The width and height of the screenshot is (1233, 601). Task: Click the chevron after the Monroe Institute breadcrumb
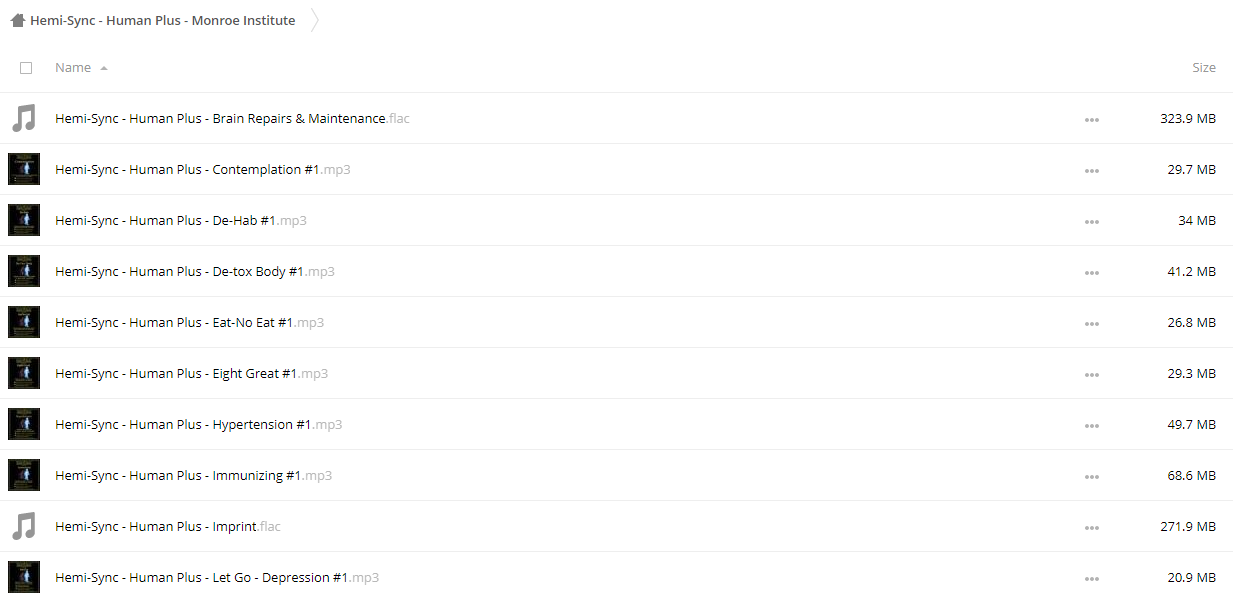[315, 20]
